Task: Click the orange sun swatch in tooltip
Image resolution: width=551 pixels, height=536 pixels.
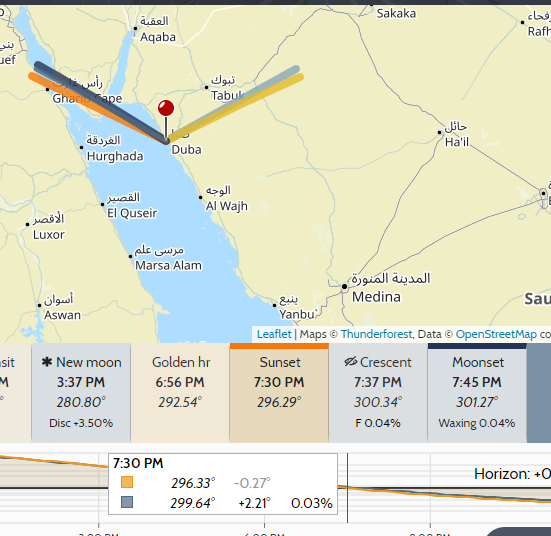Action: [127, 482]
